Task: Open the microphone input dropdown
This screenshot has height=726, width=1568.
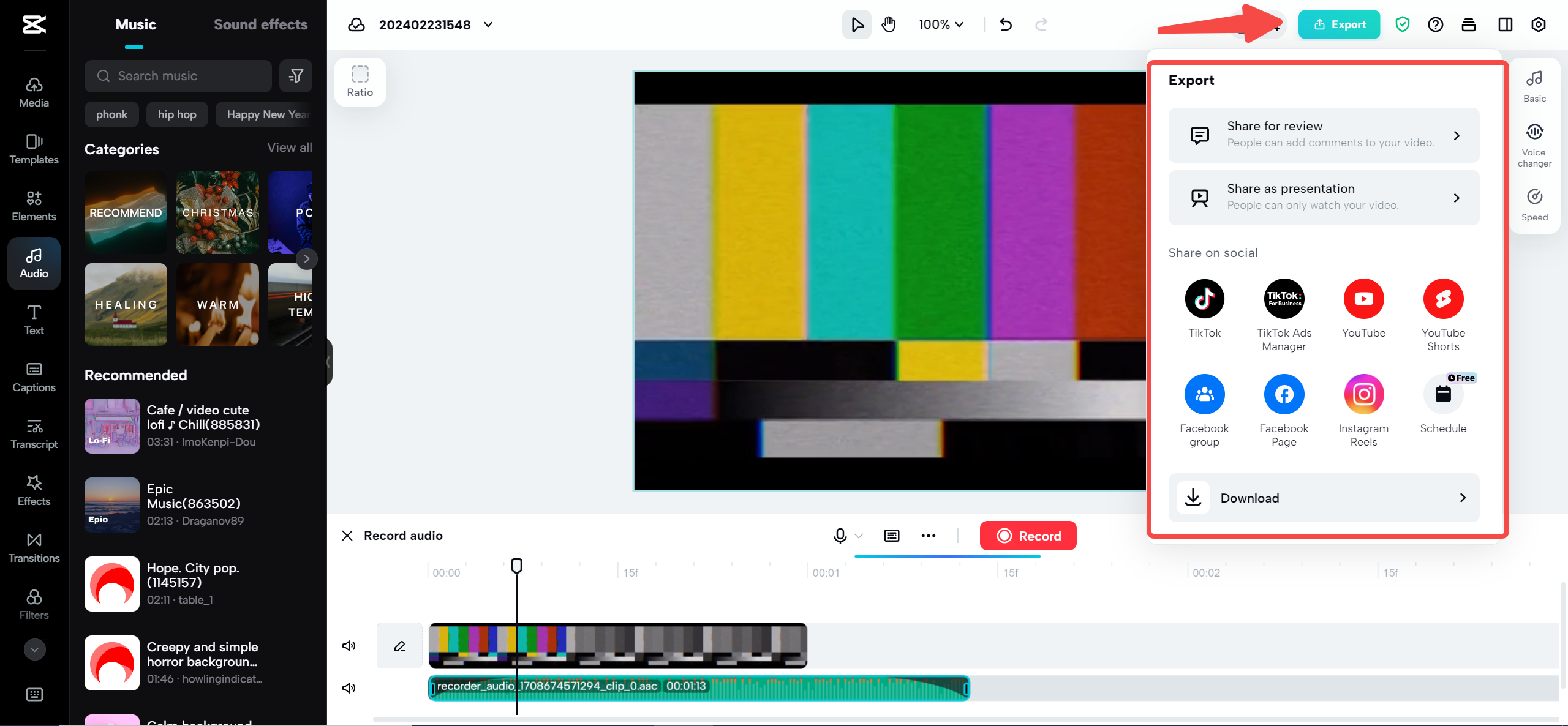Action: [859, 536]
